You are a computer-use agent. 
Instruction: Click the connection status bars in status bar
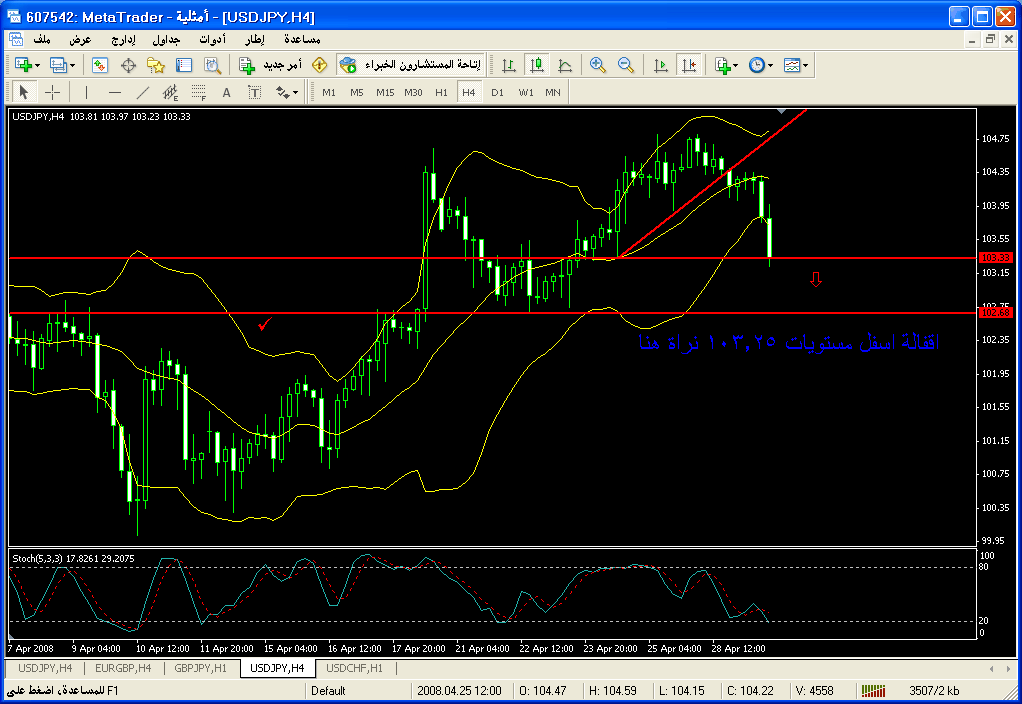click(x=873, y=690)
